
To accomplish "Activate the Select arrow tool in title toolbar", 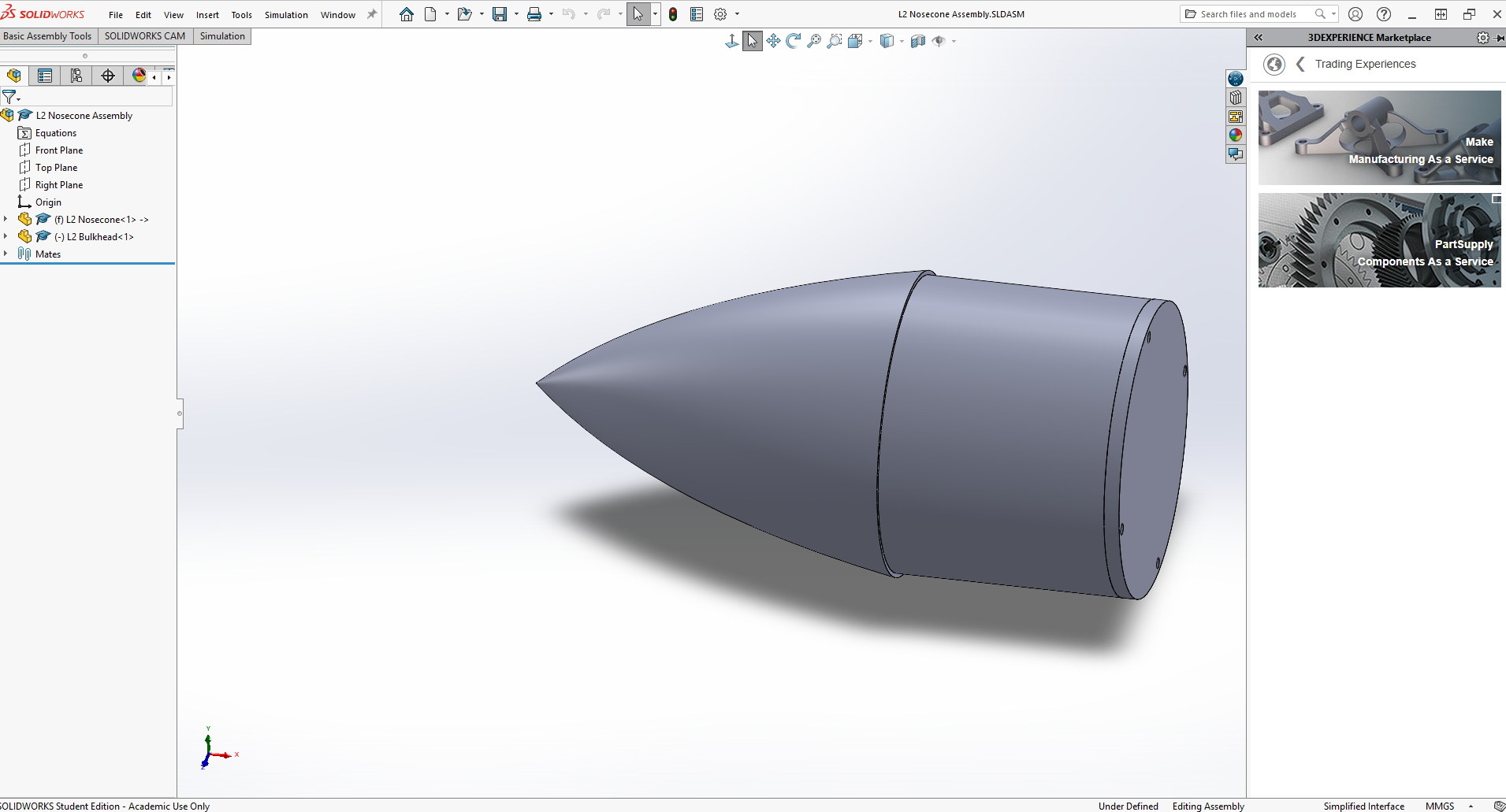I will [638, 14].
